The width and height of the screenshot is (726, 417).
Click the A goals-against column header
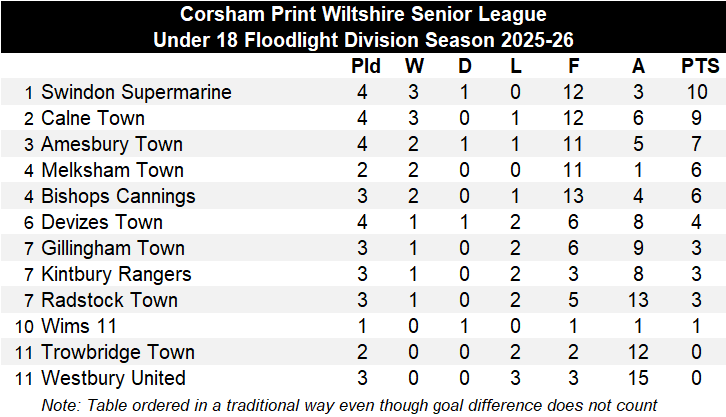[x=638, y=66]
